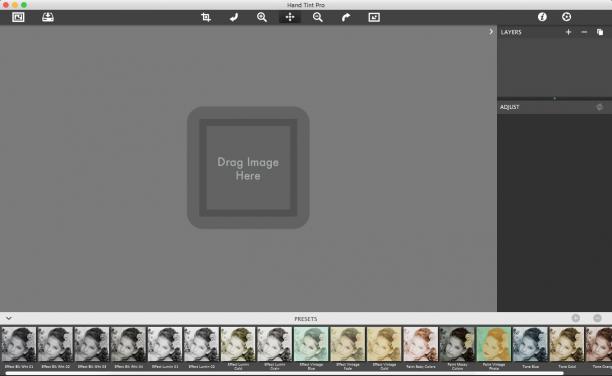Duplicate layer using copy icon
The width and height of the screenshot is (612, 376).
pyautogui.click(x=600, y=32)
